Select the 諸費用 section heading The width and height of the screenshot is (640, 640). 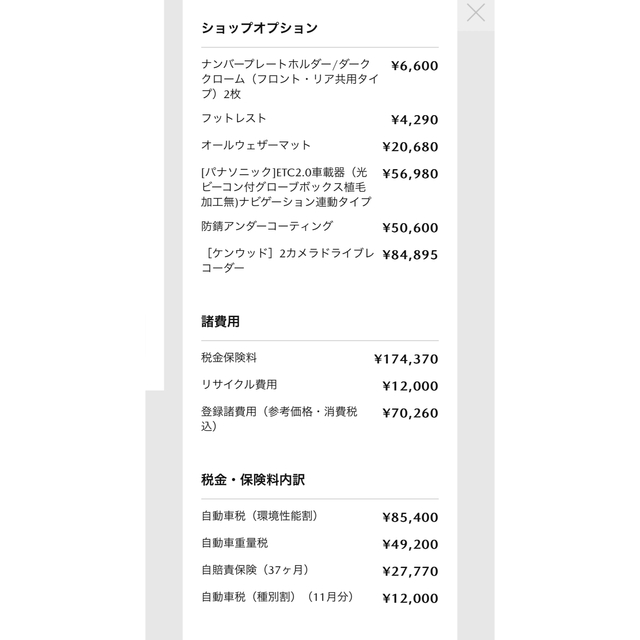pyautogui.click(x=220, y=322)
